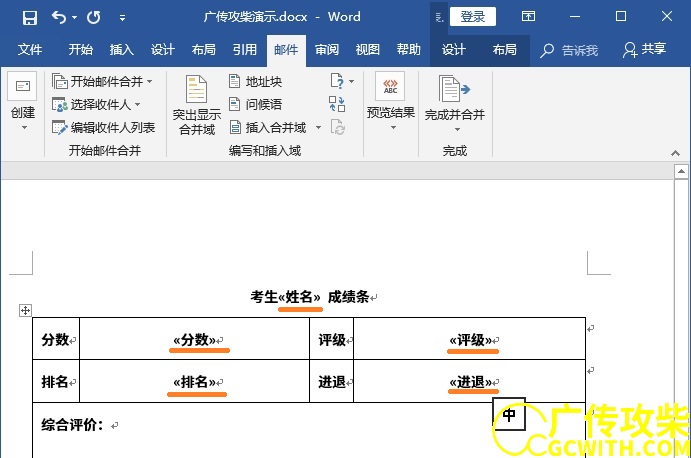This screenshot has height=458, width=691.
Task: Click the Update Labels icon
Action: click(x=338, y=128)
